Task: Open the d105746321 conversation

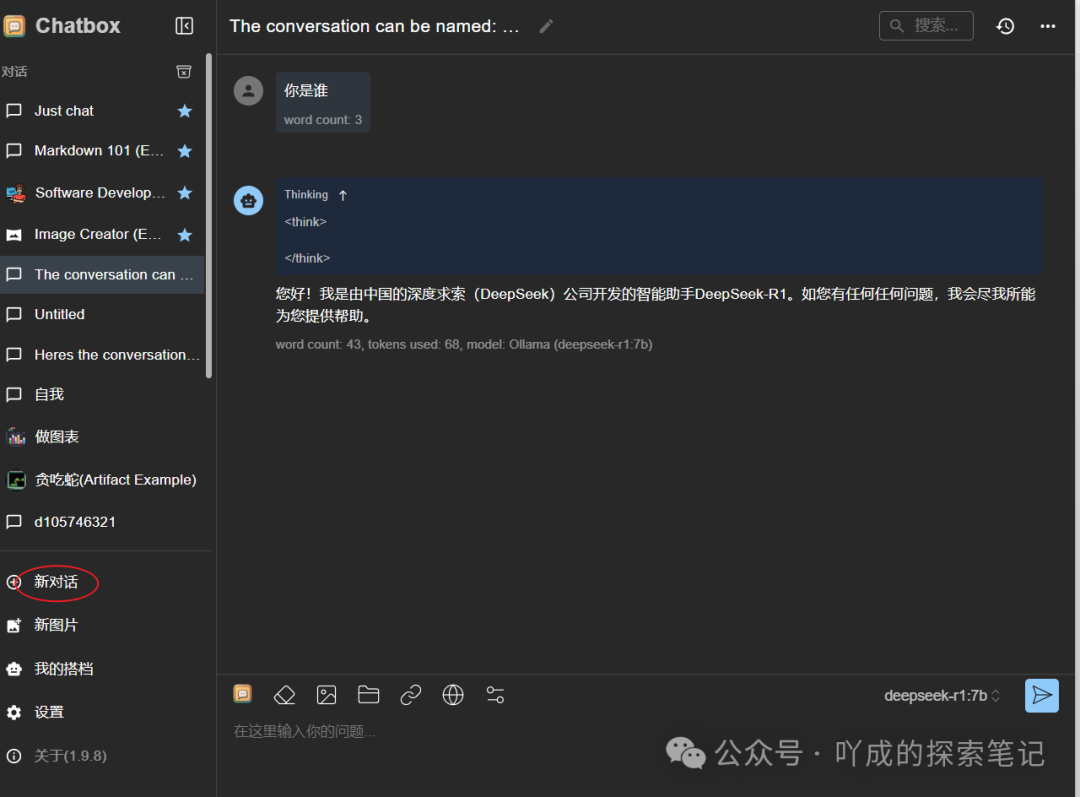Action: pos(102,522)
